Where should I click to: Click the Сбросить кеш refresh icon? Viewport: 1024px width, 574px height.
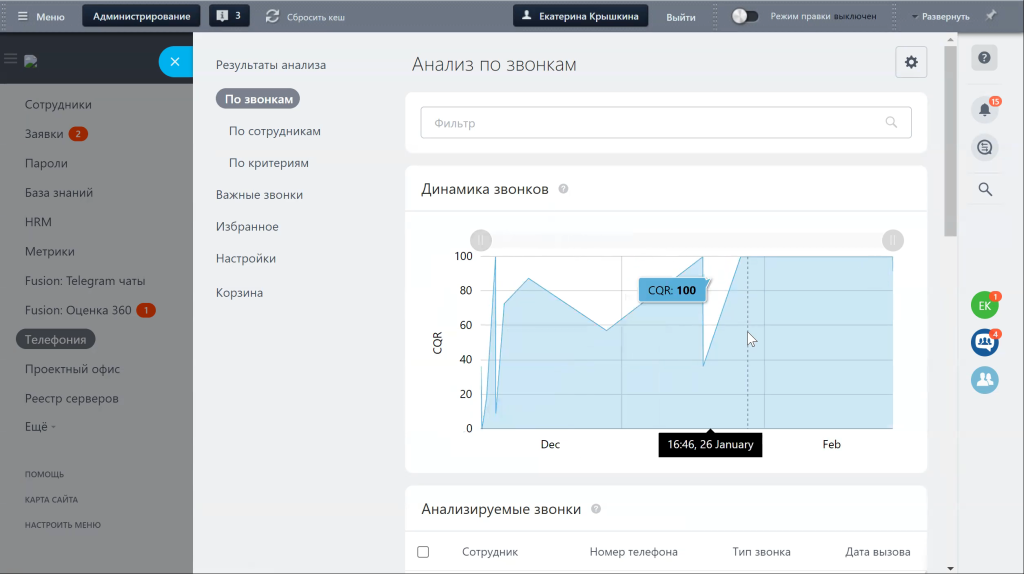click(x=272, y=16)
